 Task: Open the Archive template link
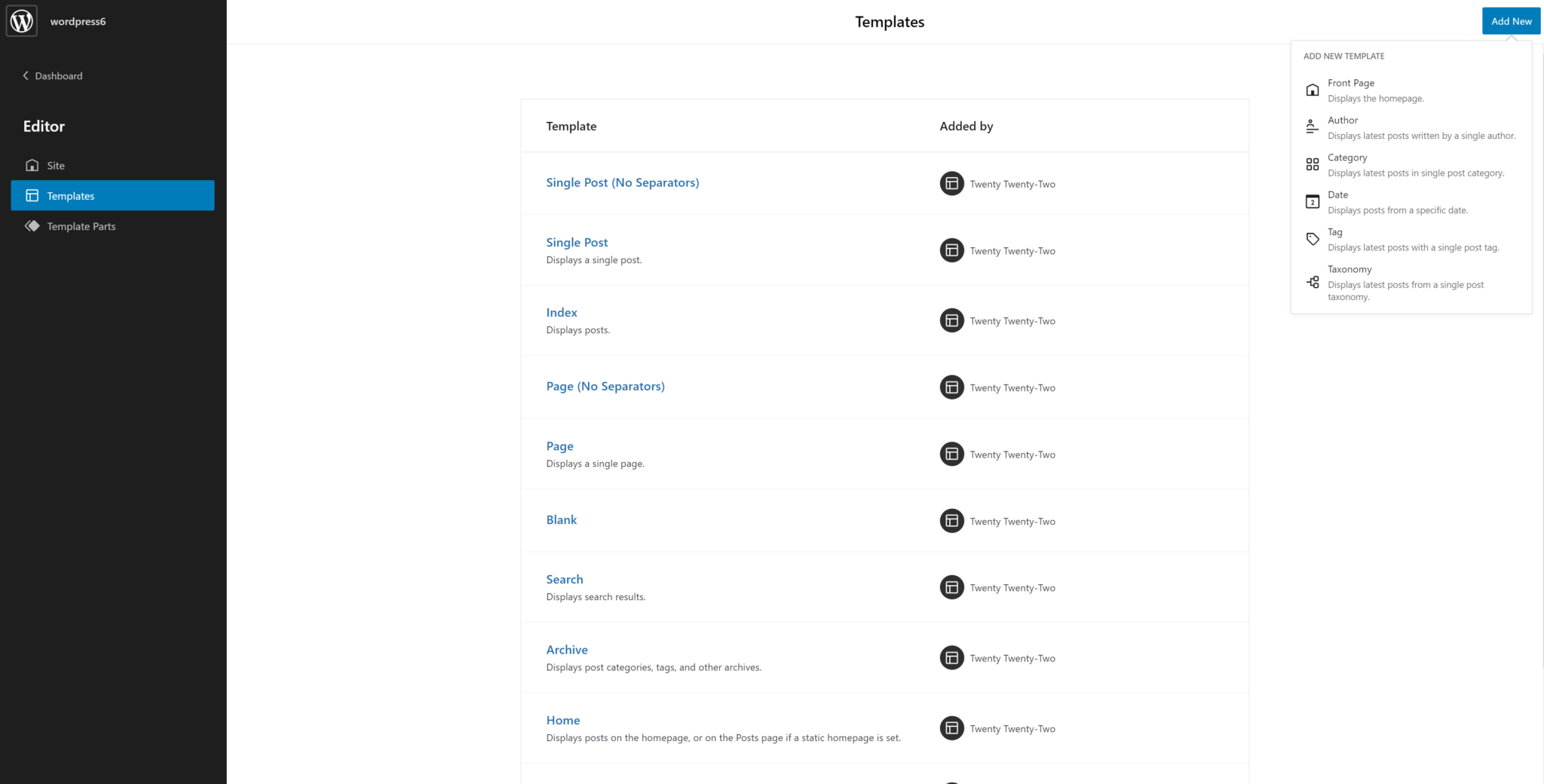pos(567,650)
